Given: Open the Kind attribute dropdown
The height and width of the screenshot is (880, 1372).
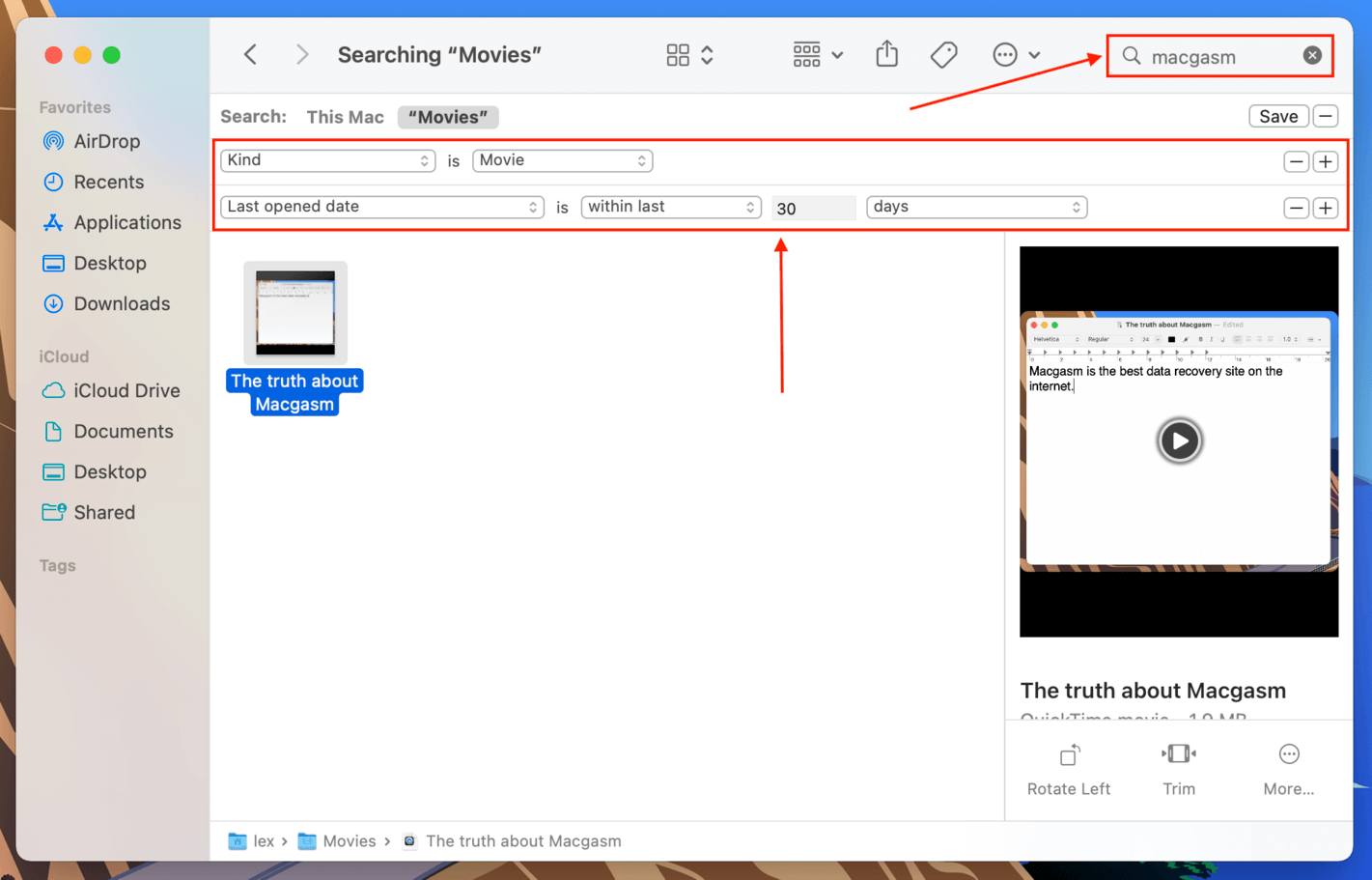Looking at the screenshot, I should pyautogui.click(x=327, y=160).
